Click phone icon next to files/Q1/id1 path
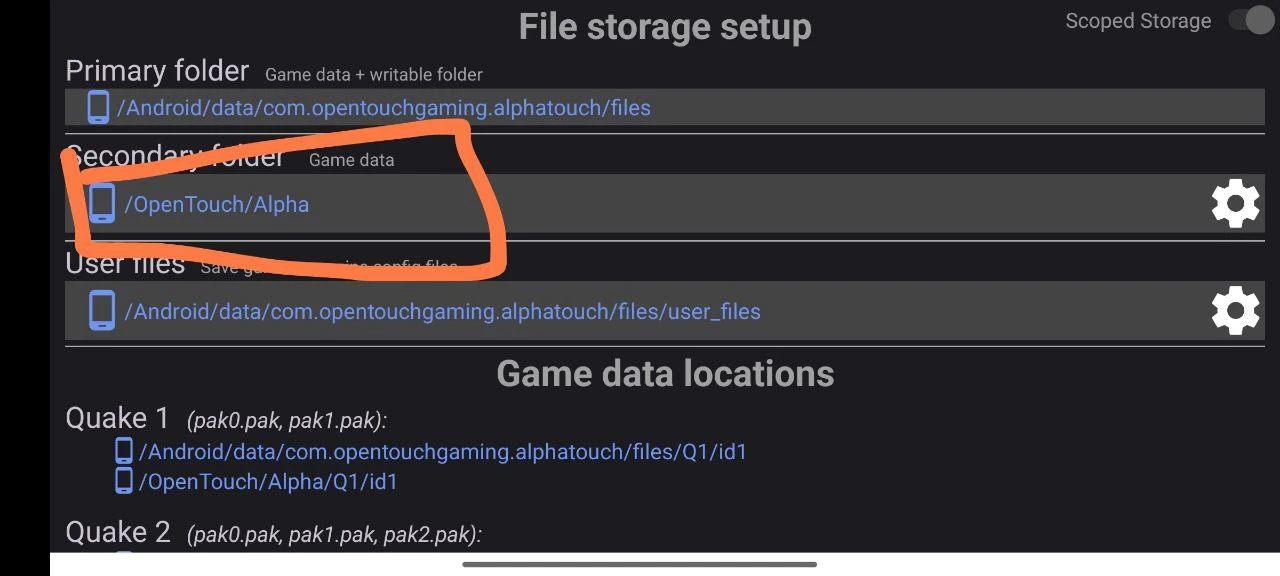1280x576 pixels. pos(124,451)
